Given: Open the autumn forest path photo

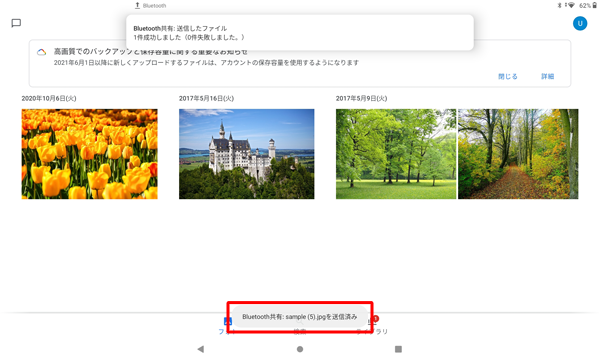Looking at the screenshot, I should point(518,154).
